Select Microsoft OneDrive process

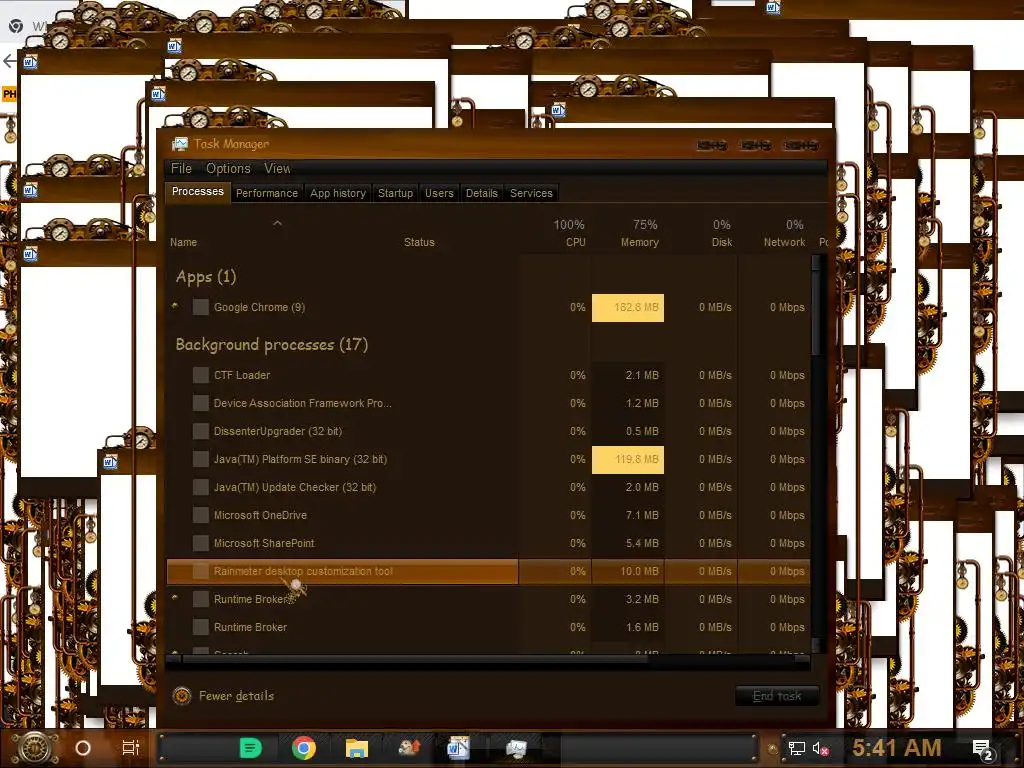(x=488, y=515)
